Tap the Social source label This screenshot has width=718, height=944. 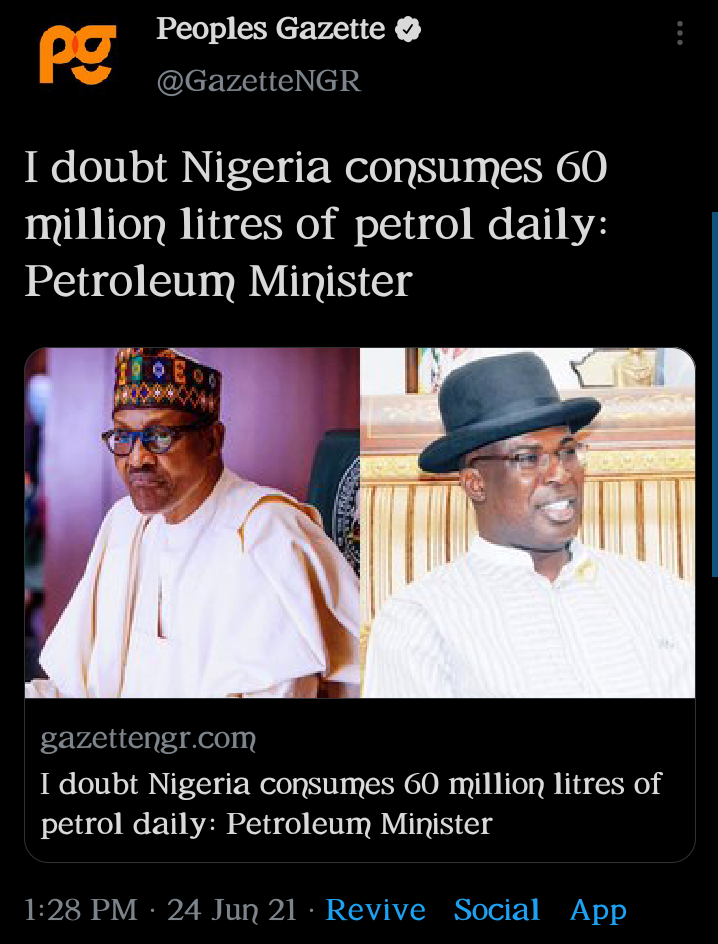click(x=497, y=910)
